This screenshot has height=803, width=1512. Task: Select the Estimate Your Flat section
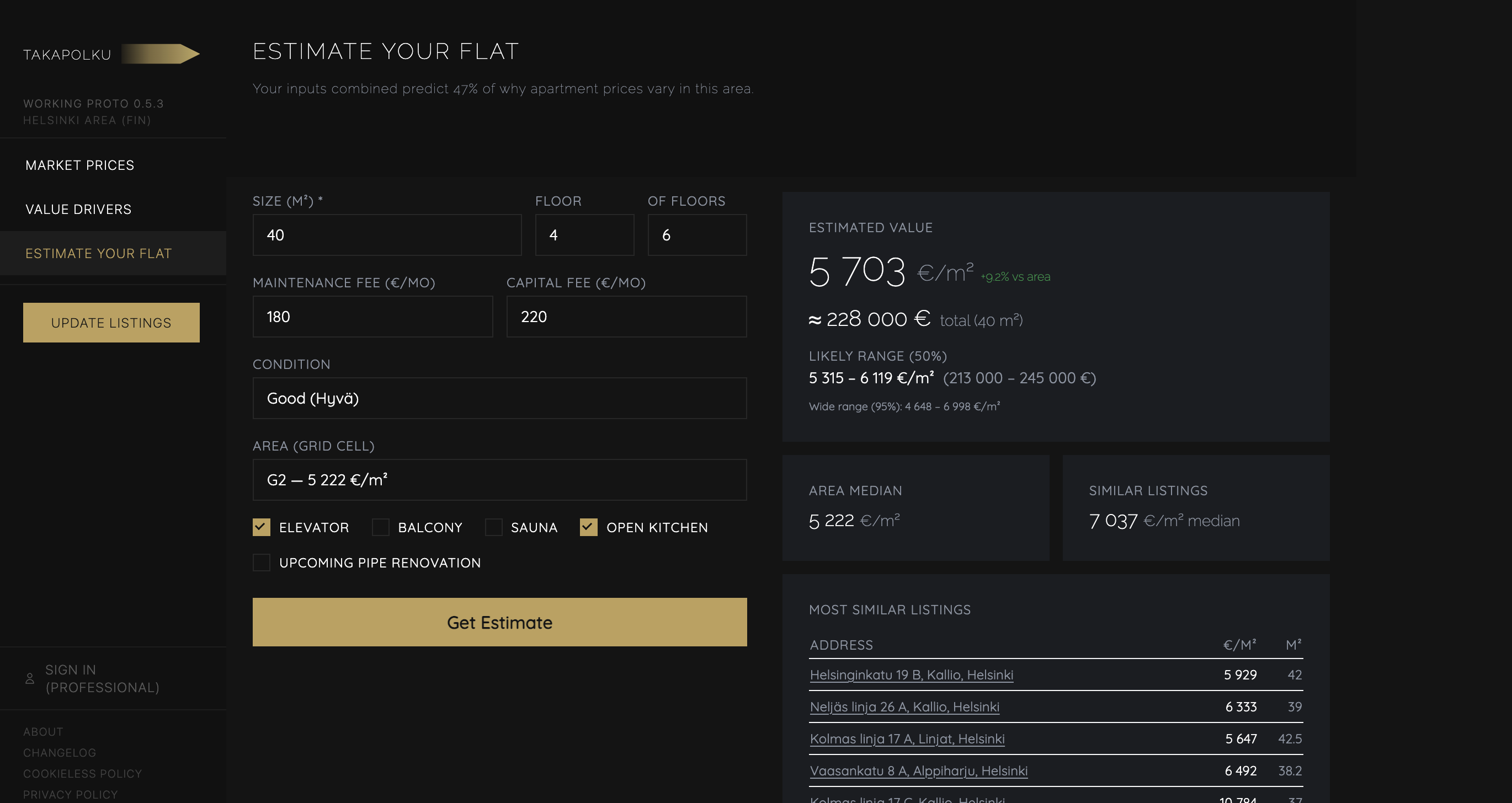99,253
